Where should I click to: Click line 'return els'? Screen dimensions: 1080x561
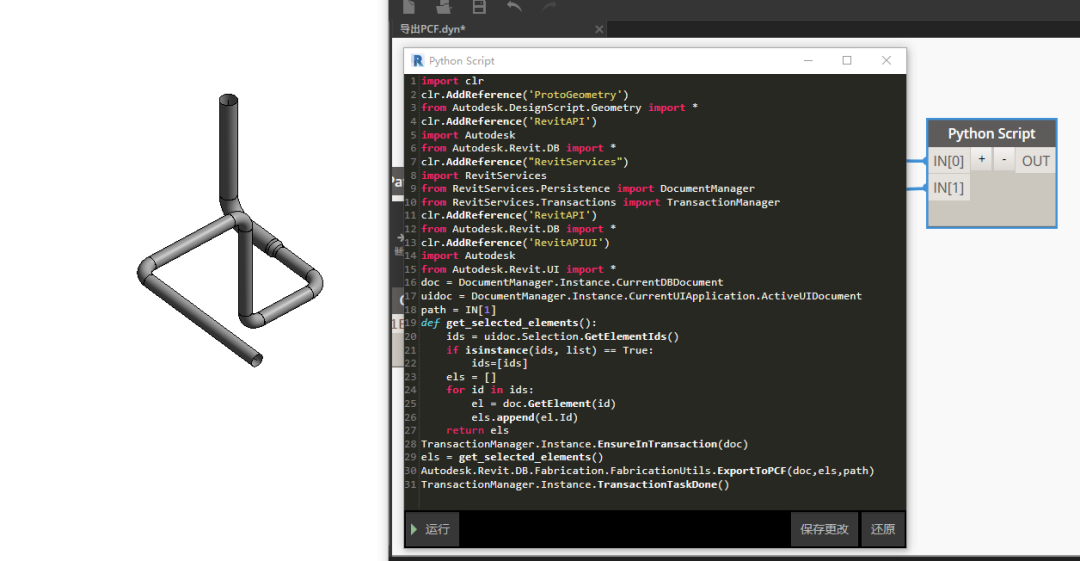tap(477, 431)
